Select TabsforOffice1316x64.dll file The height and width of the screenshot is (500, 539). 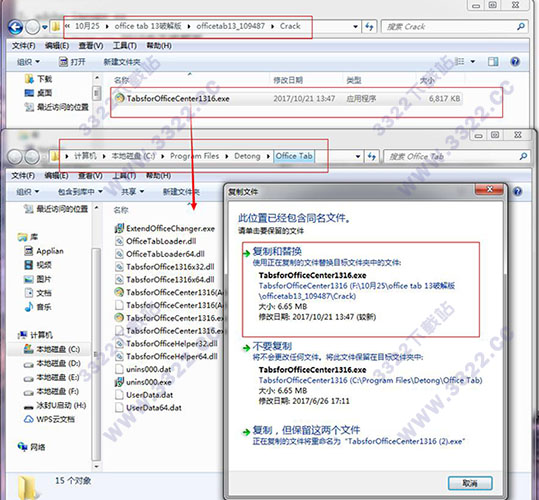tap(165, 280)
